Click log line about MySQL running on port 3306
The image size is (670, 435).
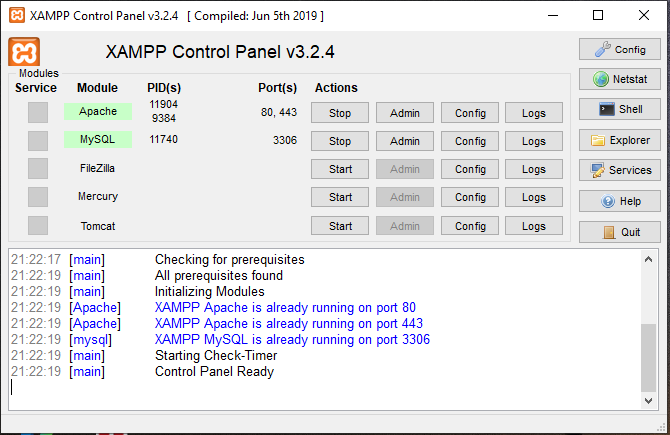tap(292, 340)
